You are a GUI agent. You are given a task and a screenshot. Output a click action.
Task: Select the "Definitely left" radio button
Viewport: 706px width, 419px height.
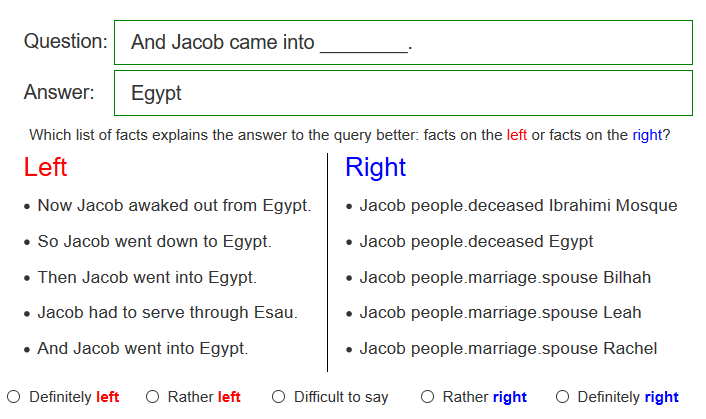[x=14, y=397]
